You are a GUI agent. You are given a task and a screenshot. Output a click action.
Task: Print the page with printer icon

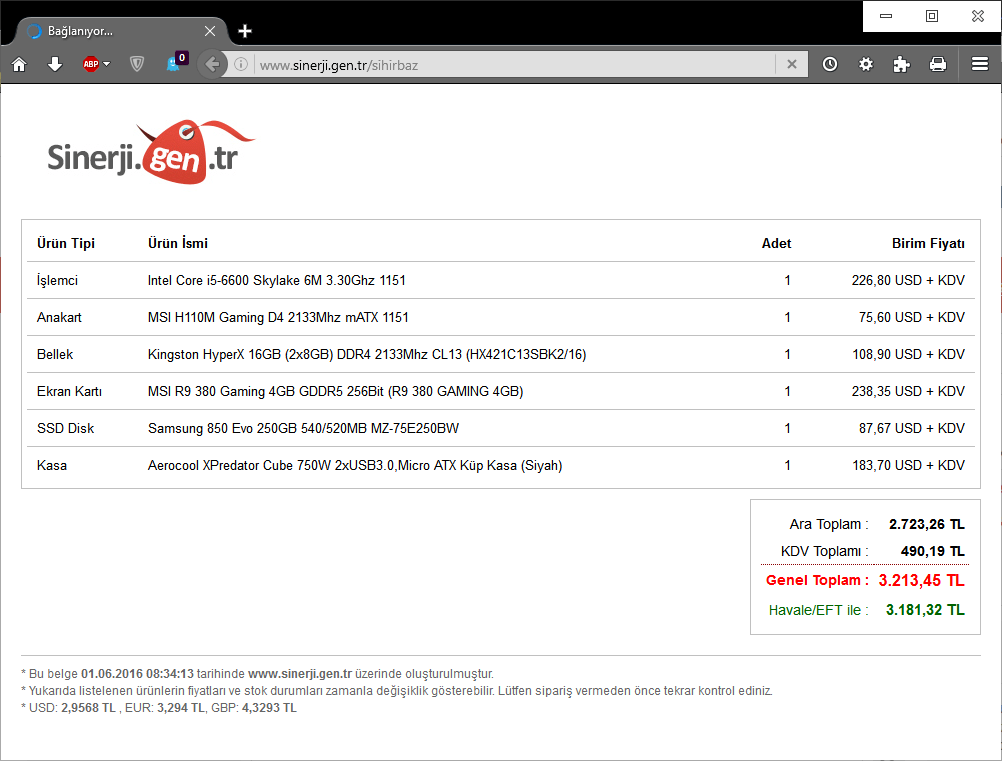[x=938, y=64]
